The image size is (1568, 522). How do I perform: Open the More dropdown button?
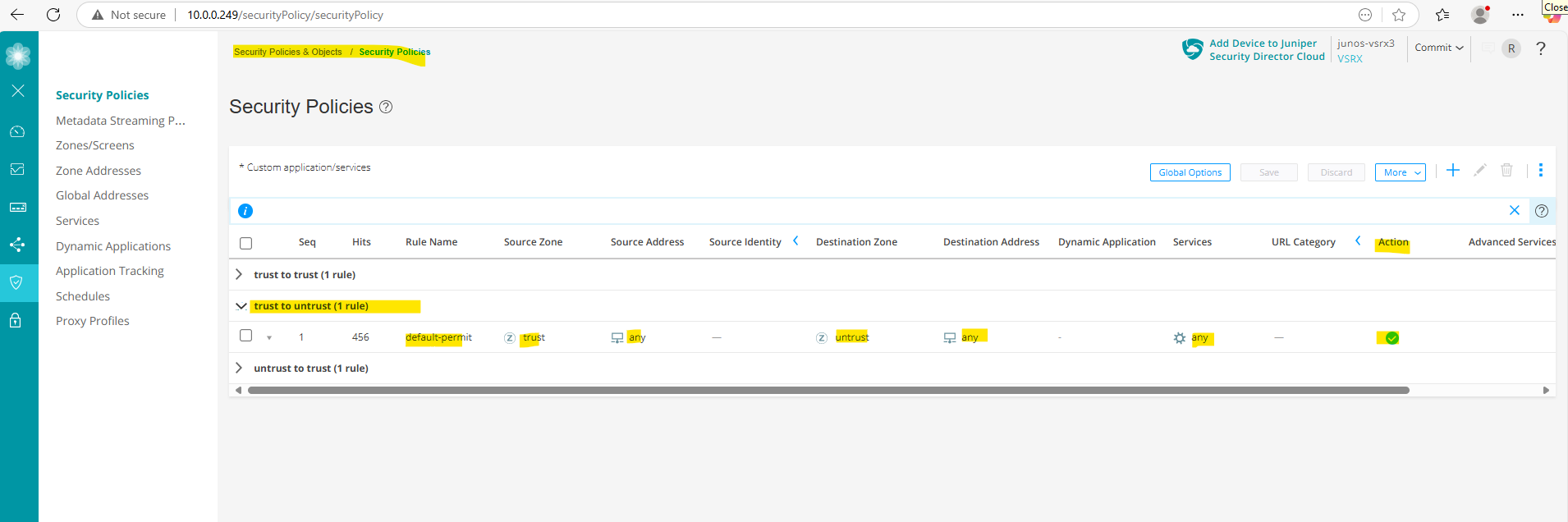click(x=1401, y=172)
